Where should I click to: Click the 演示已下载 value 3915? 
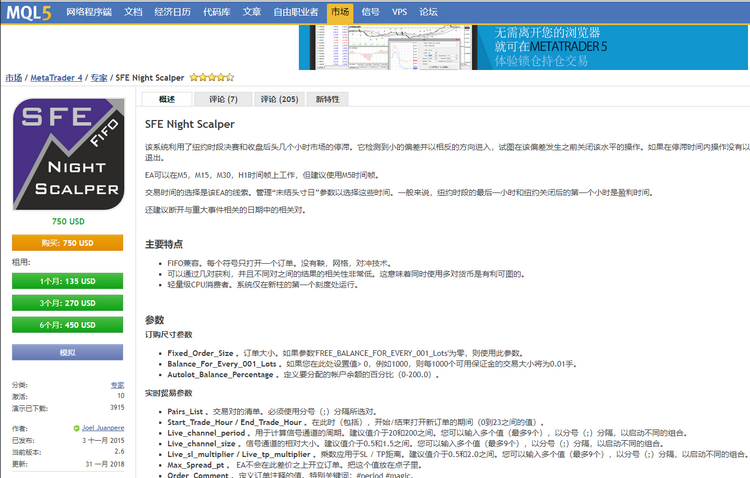(117, 408)
